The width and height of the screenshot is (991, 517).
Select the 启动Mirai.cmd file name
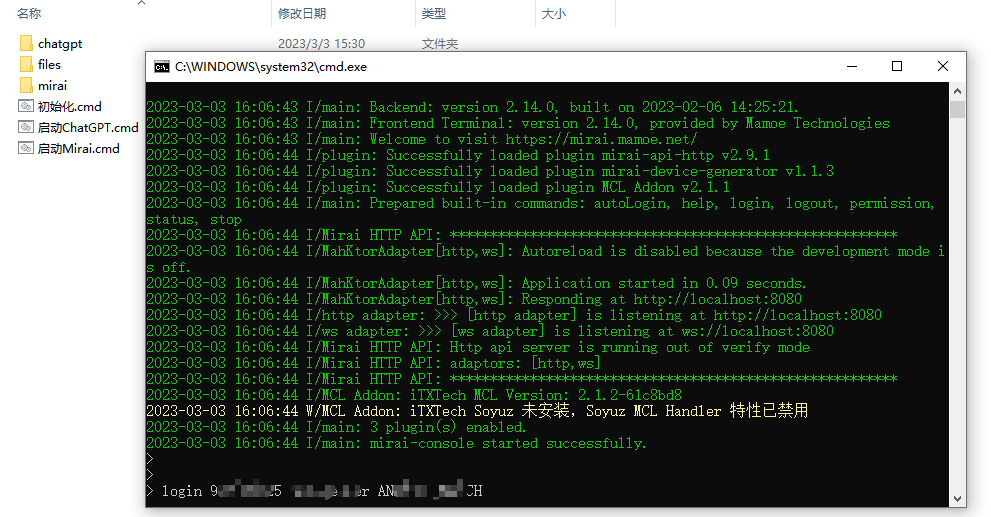click(x=78, y=148)
